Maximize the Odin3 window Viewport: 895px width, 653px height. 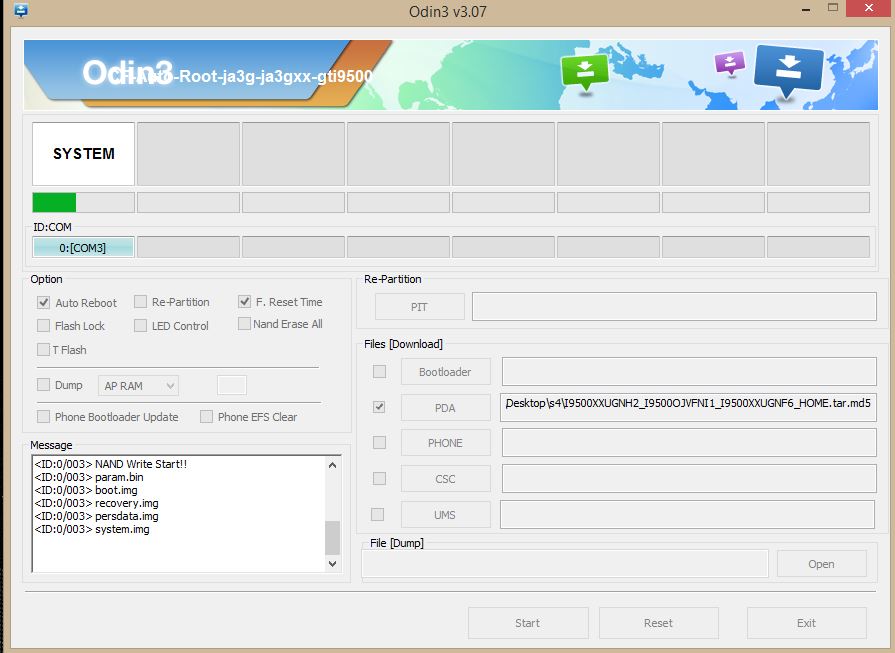(x=833, y=8)
